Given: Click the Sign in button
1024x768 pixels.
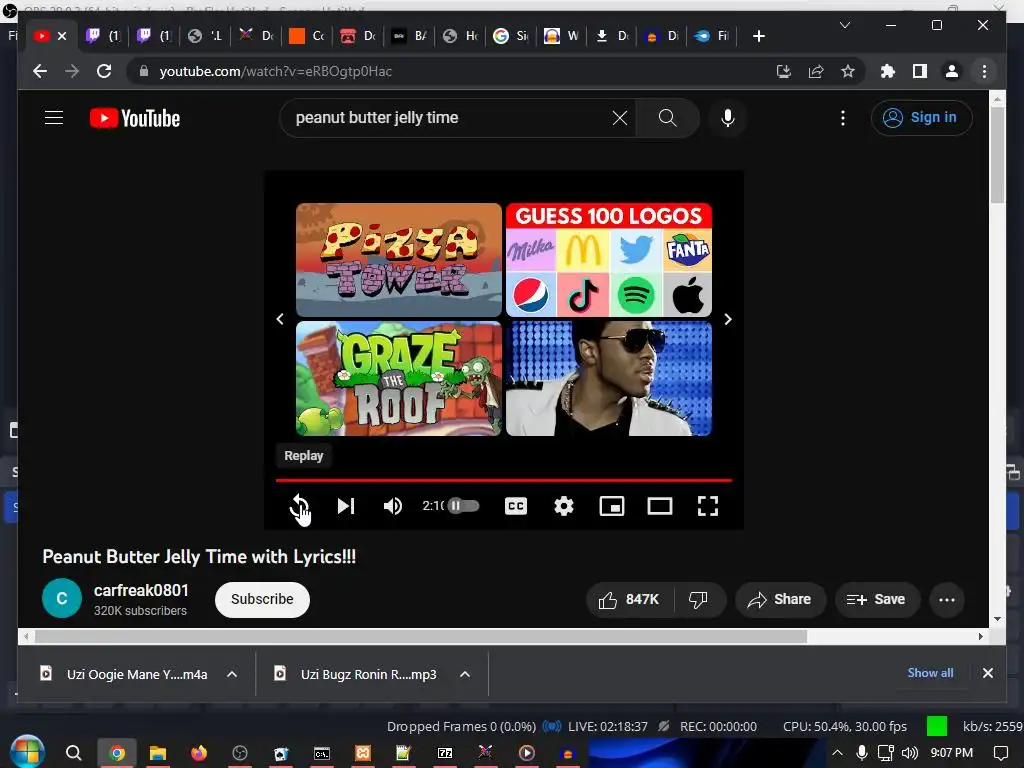Looking at the screenshot, I should coord(921,118).
